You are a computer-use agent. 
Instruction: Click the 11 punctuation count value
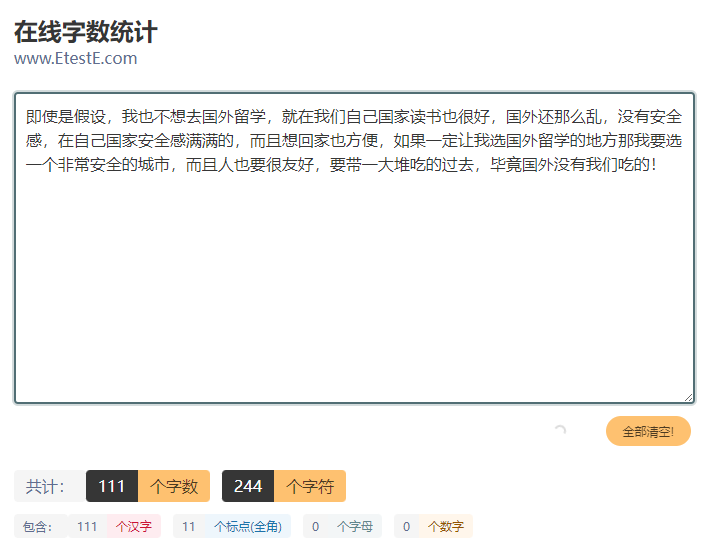[189, 526]
